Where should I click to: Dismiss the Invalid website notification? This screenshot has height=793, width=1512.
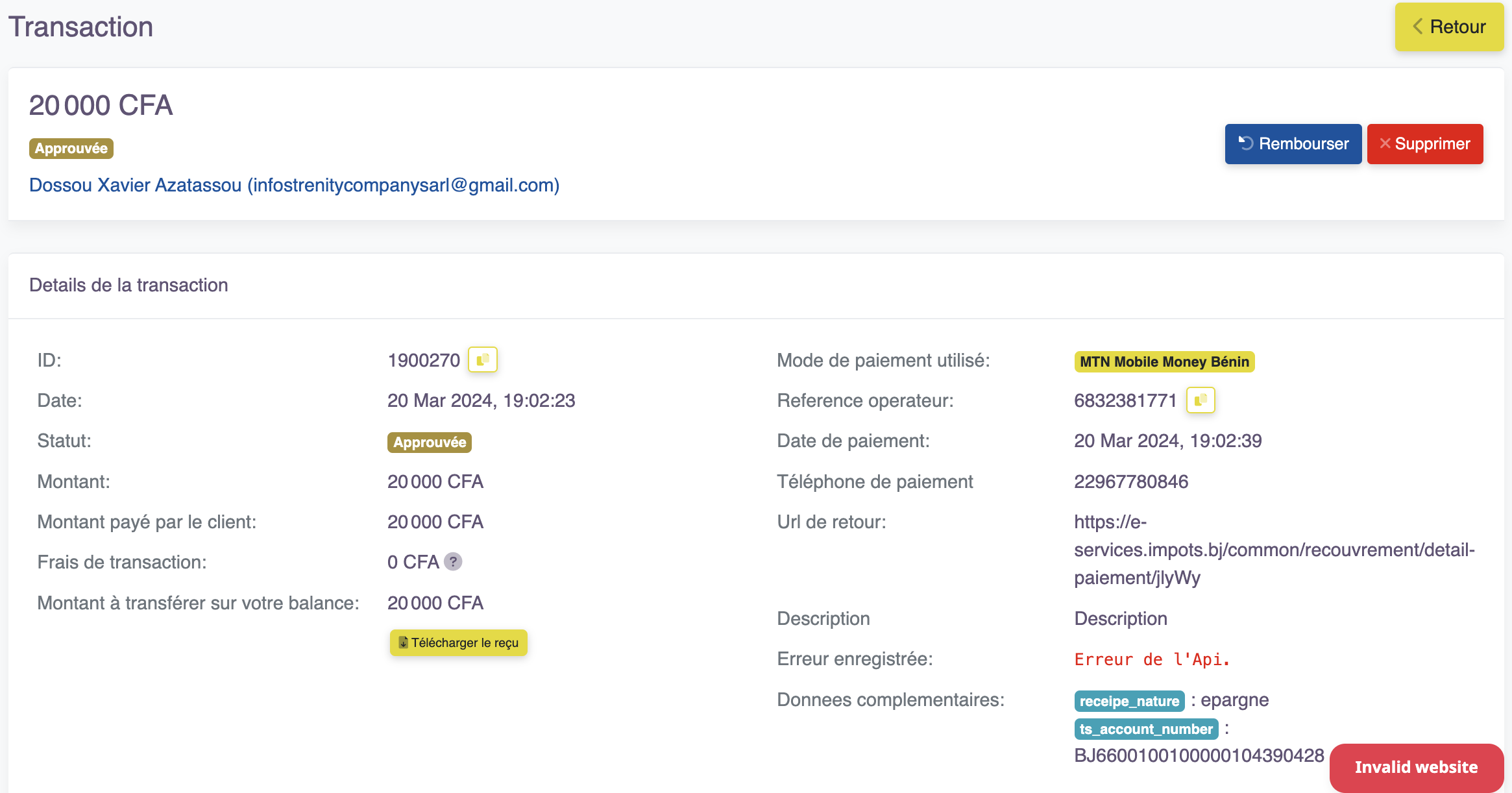1416,767
